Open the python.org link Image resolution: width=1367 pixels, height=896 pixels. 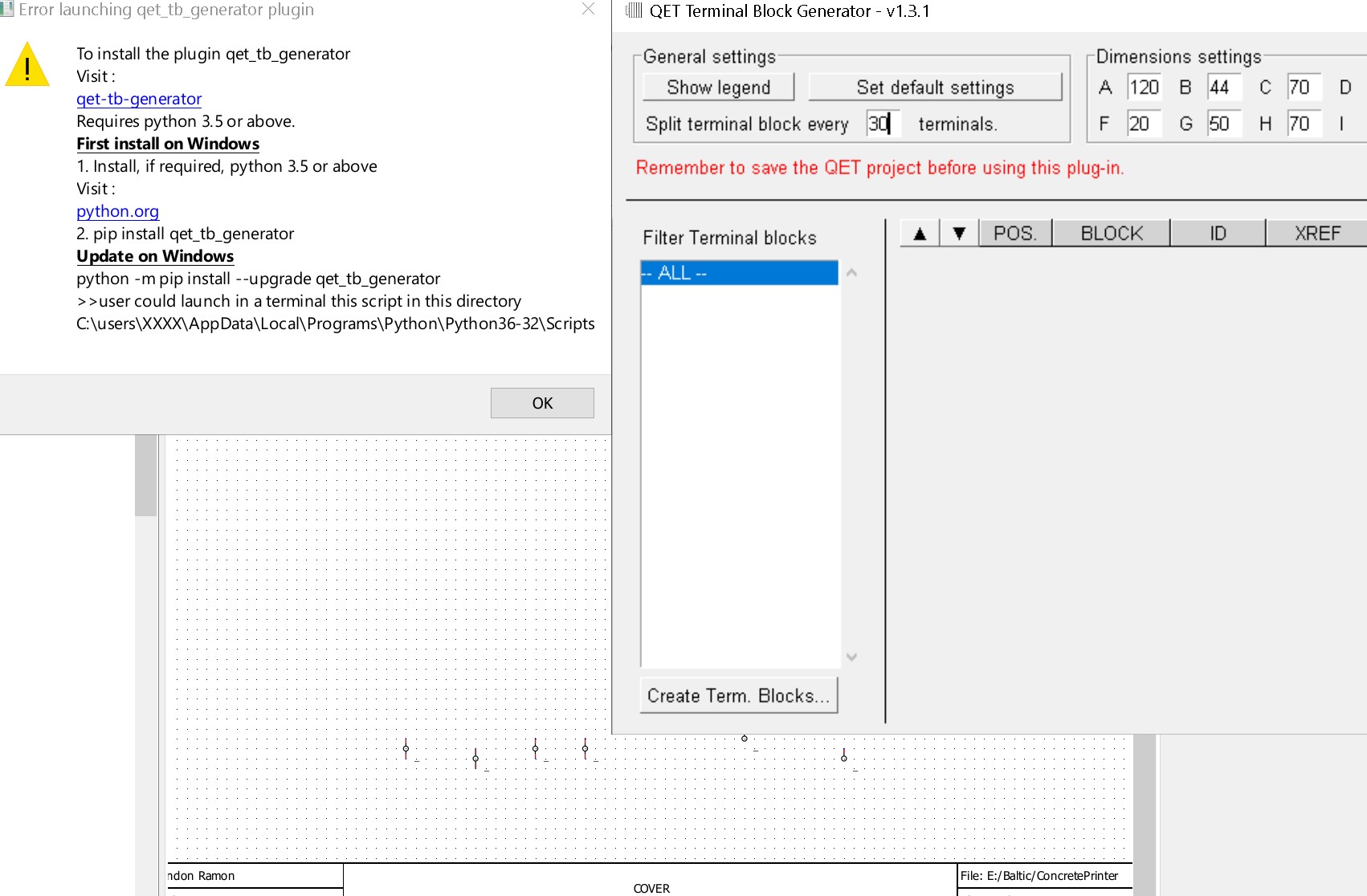click(x=117, y=211)
